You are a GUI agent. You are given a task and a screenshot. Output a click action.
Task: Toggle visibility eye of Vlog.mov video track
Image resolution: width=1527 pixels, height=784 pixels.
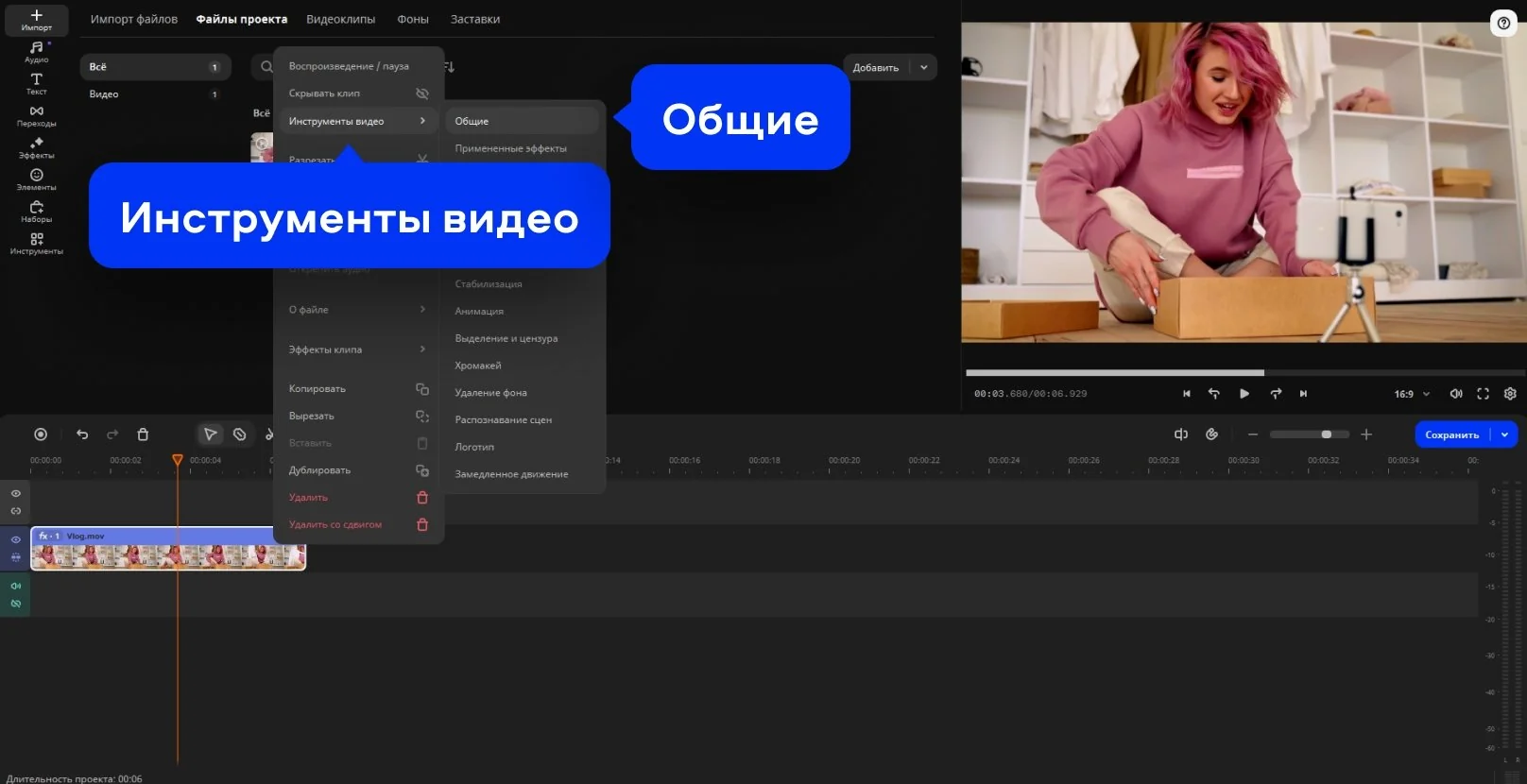[x=16, y=539]
